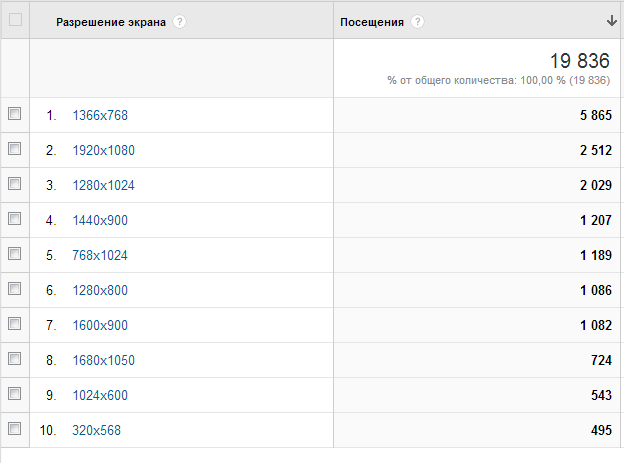Click help icon next to Разрешение экрана
The height and width of the screenshot is (463, 624).
pos(179,22)
